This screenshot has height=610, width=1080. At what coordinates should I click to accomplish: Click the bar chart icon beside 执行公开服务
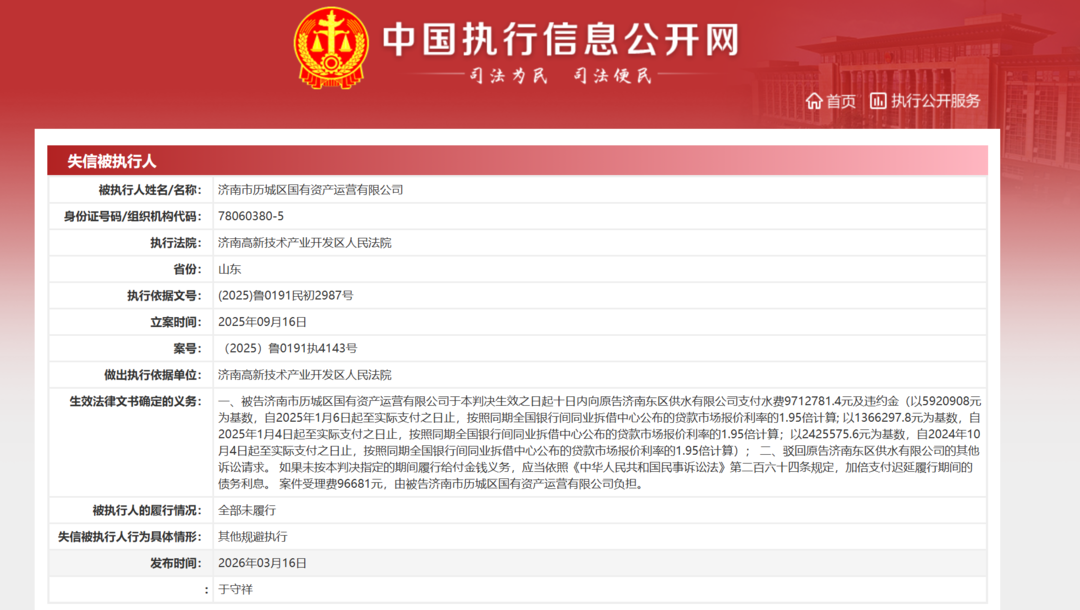tap(878, 100)
